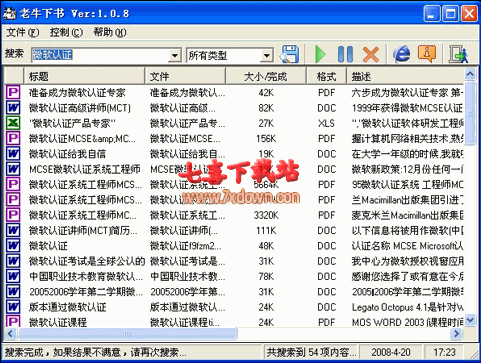Click PDF icon of the 3320K file row
This screenshot has width=481, height=363.
coord(13,215)
